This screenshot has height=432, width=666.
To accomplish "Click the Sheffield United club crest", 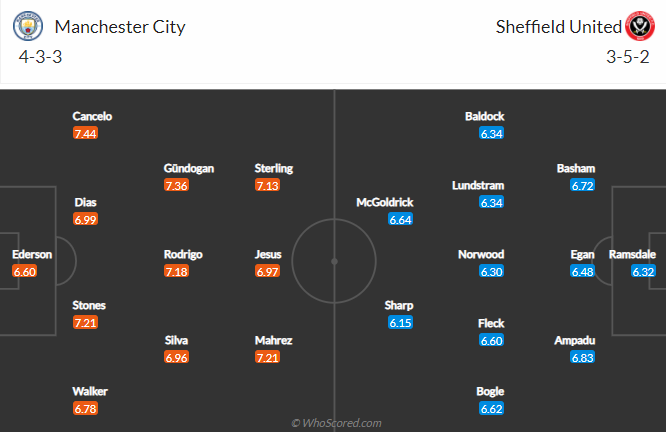I will tap(640, 25).
